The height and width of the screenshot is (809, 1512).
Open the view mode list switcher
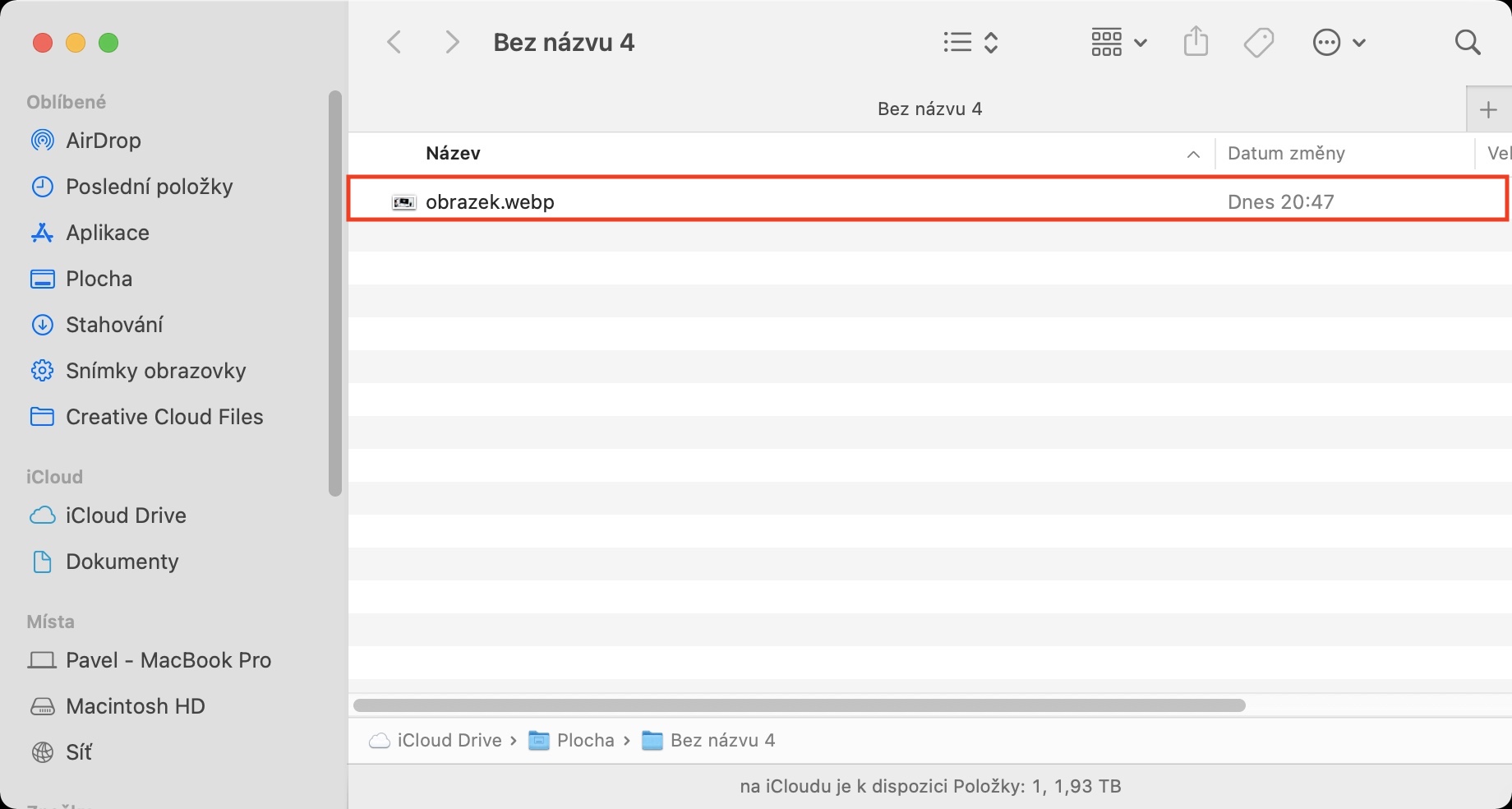pyautogui.click(x=970, y=42)
